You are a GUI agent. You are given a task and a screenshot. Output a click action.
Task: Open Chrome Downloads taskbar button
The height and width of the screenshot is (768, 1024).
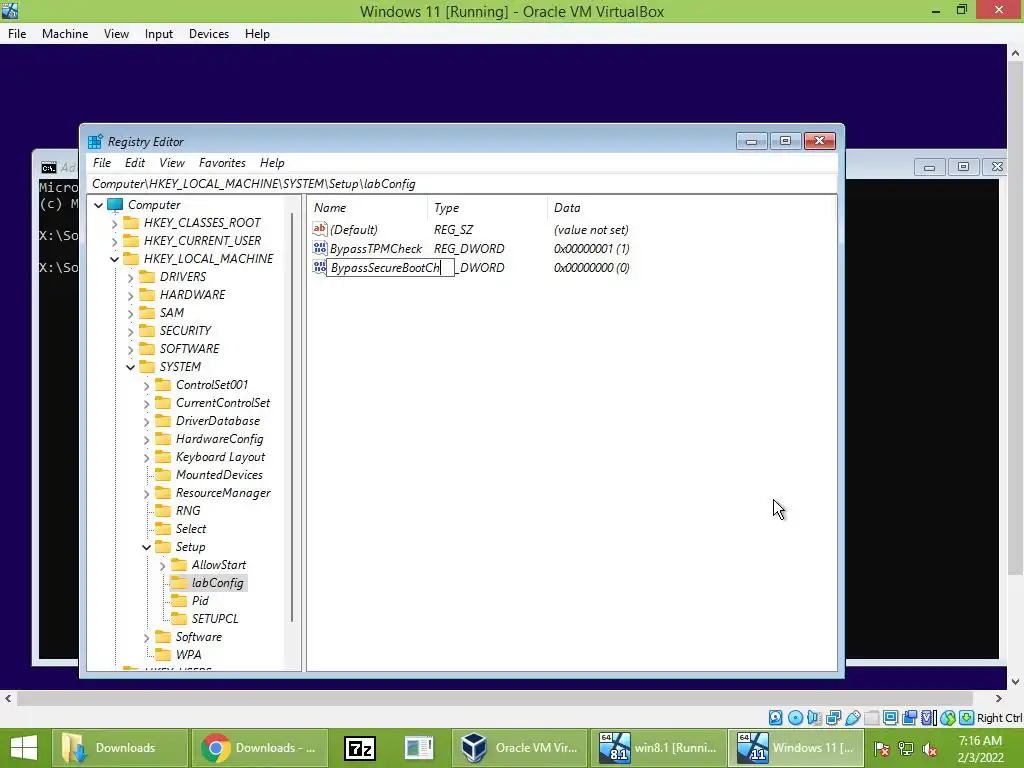coord(259,748)
